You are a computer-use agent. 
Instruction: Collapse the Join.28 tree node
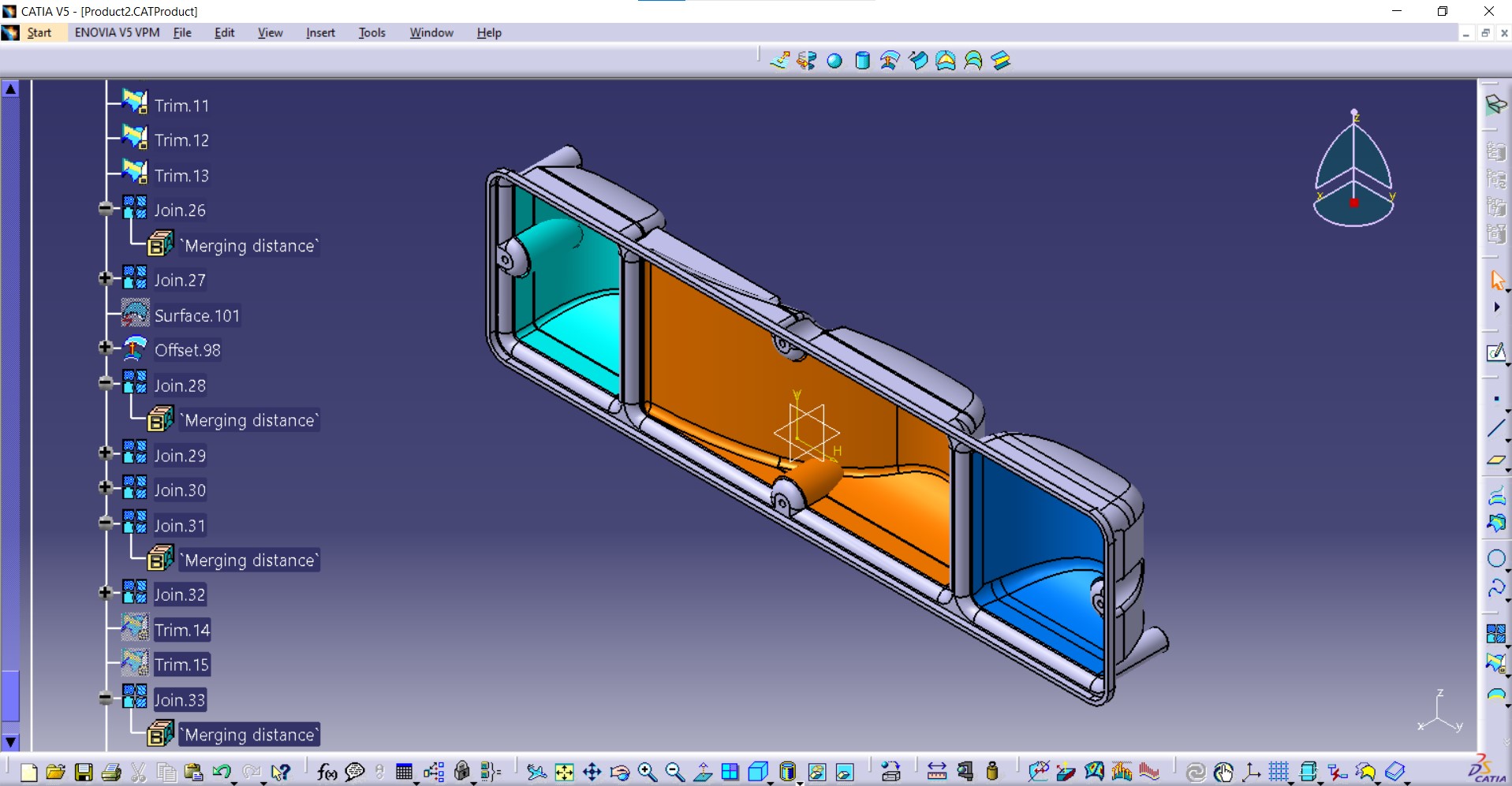pyautogui.click(x=106, y=383)
